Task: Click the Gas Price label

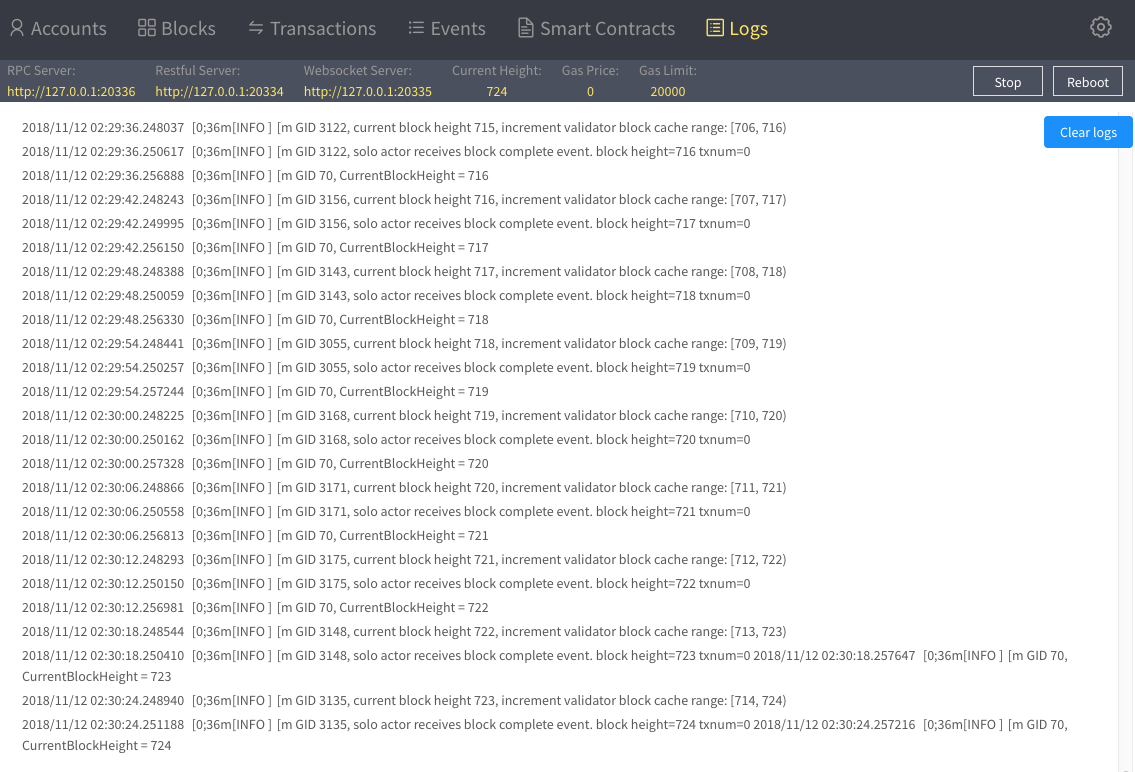Action: 590,70
